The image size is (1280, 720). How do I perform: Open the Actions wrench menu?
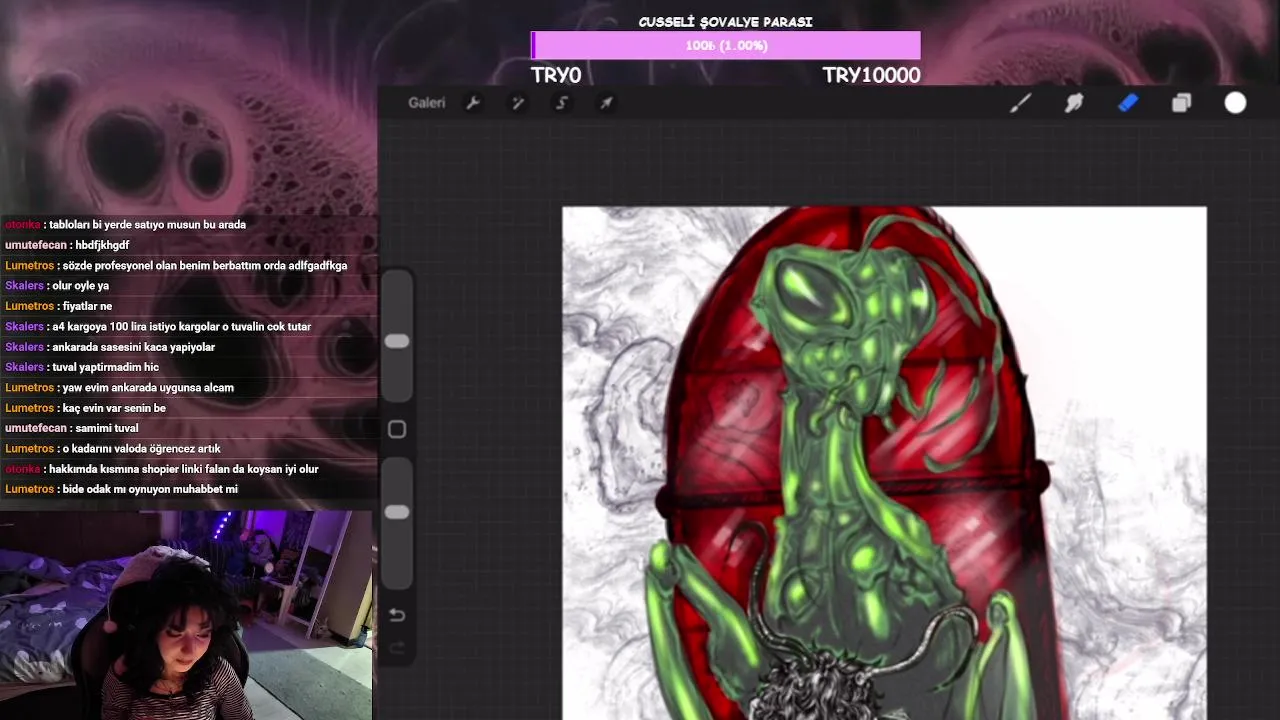pos(473,103)
